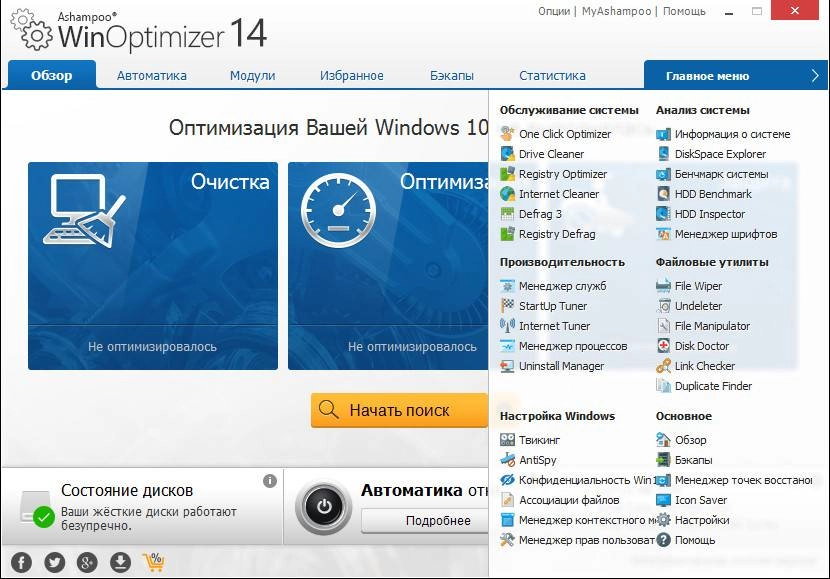Switch to the Бэкапы tab
Viewport: 830px width, 579px height.
pyautogui.click(x=452, y=76)
